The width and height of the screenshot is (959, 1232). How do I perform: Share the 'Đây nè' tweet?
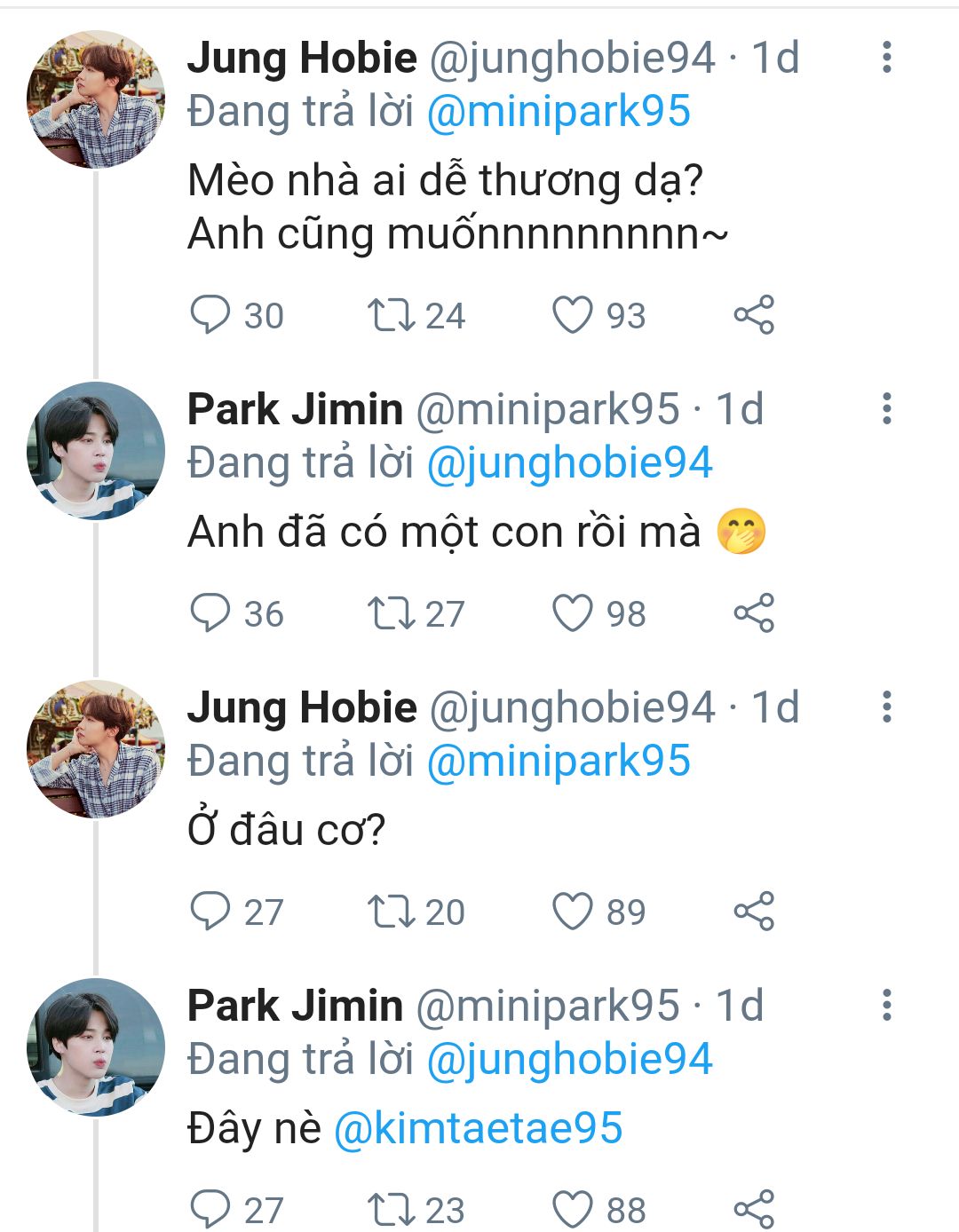(x=754, y=1209)
